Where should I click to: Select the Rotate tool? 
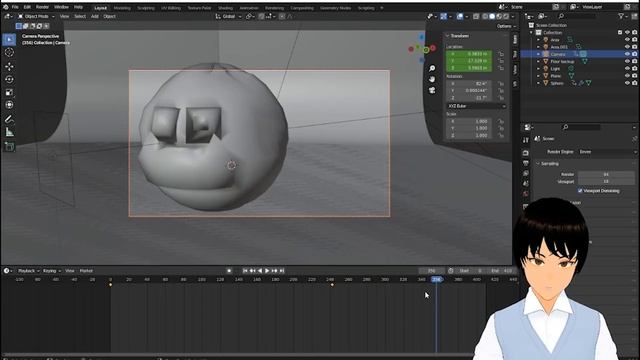tap(9, 79)
